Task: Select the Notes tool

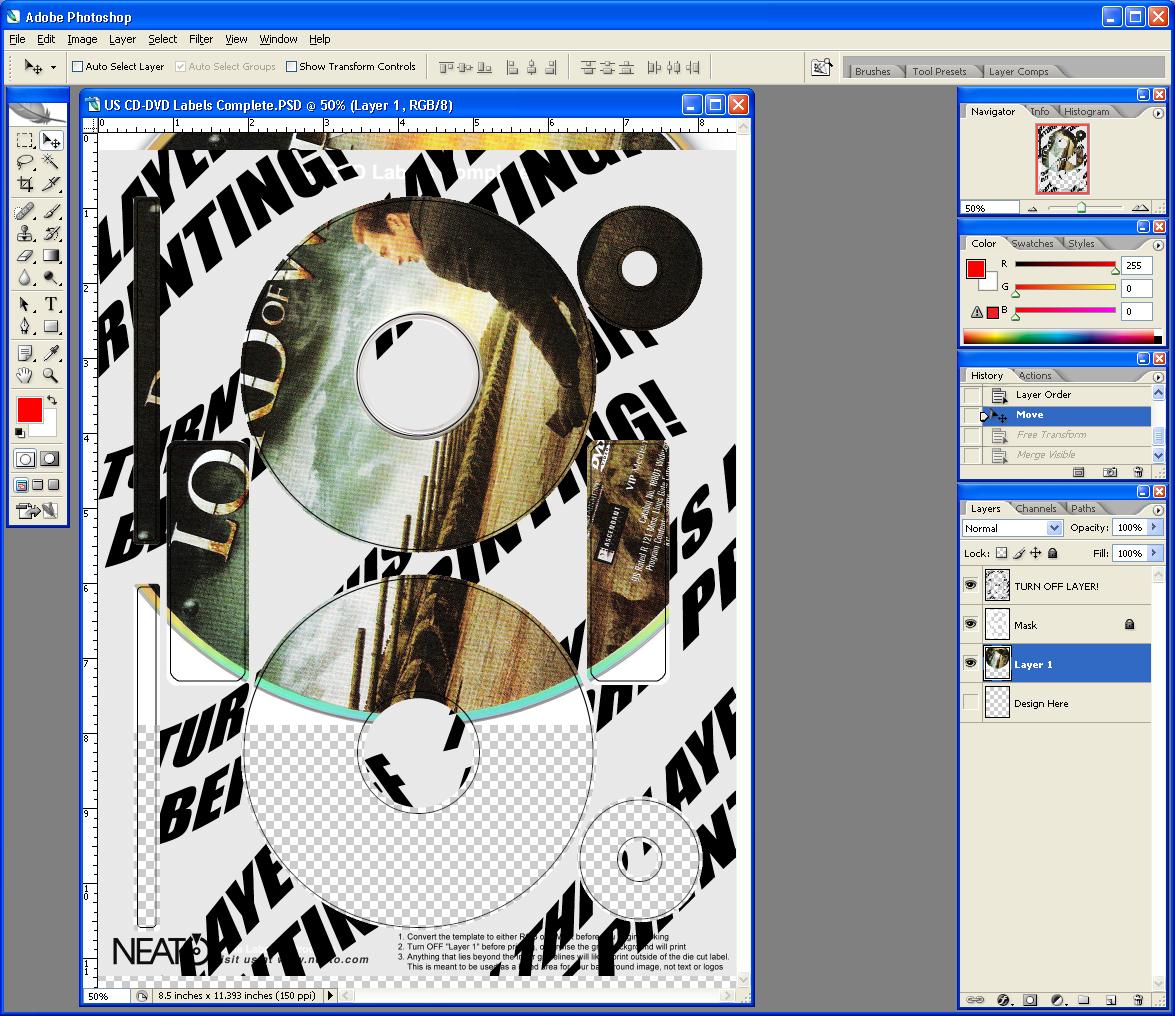Action: tap(25, 353)
